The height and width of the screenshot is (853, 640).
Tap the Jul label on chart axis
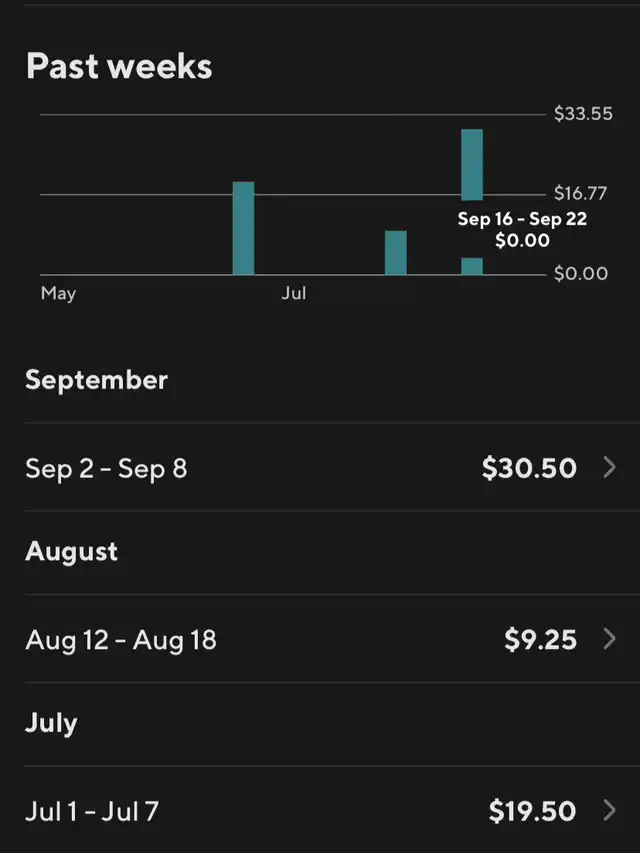(294, 293)
